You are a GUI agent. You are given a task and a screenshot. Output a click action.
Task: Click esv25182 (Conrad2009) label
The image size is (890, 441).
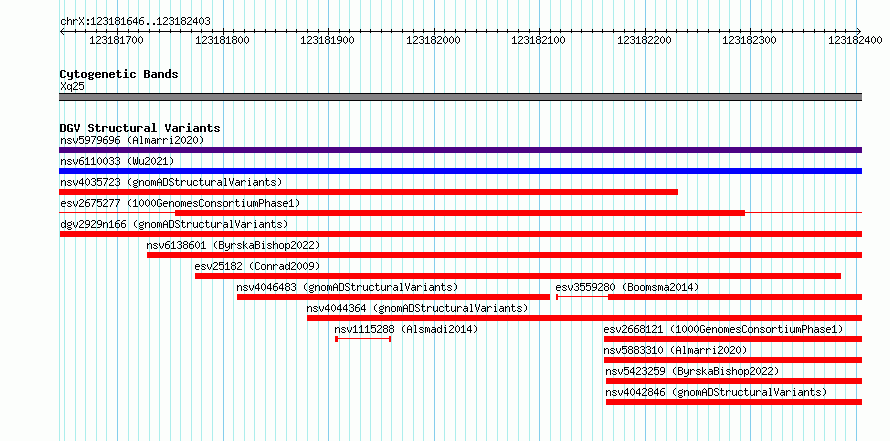(257, 266)
